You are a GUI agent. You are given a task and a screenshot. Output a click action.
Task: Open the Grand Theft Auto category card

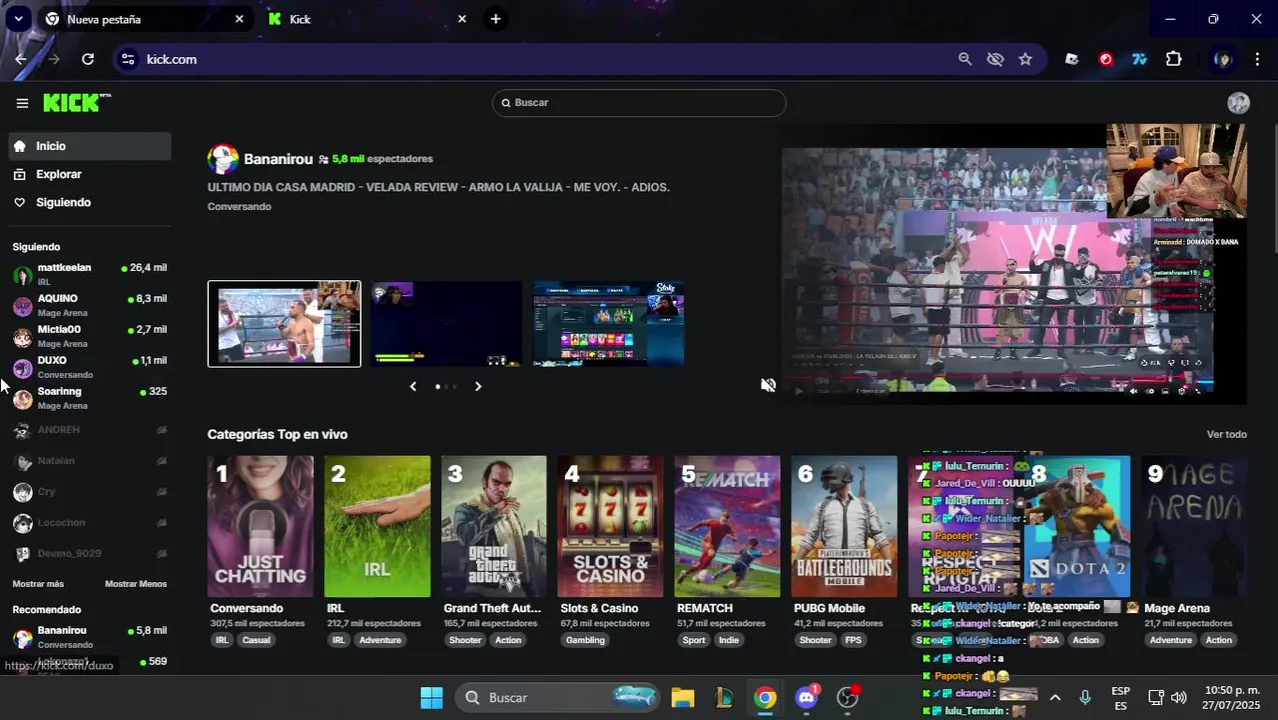[x=494, y=527]
